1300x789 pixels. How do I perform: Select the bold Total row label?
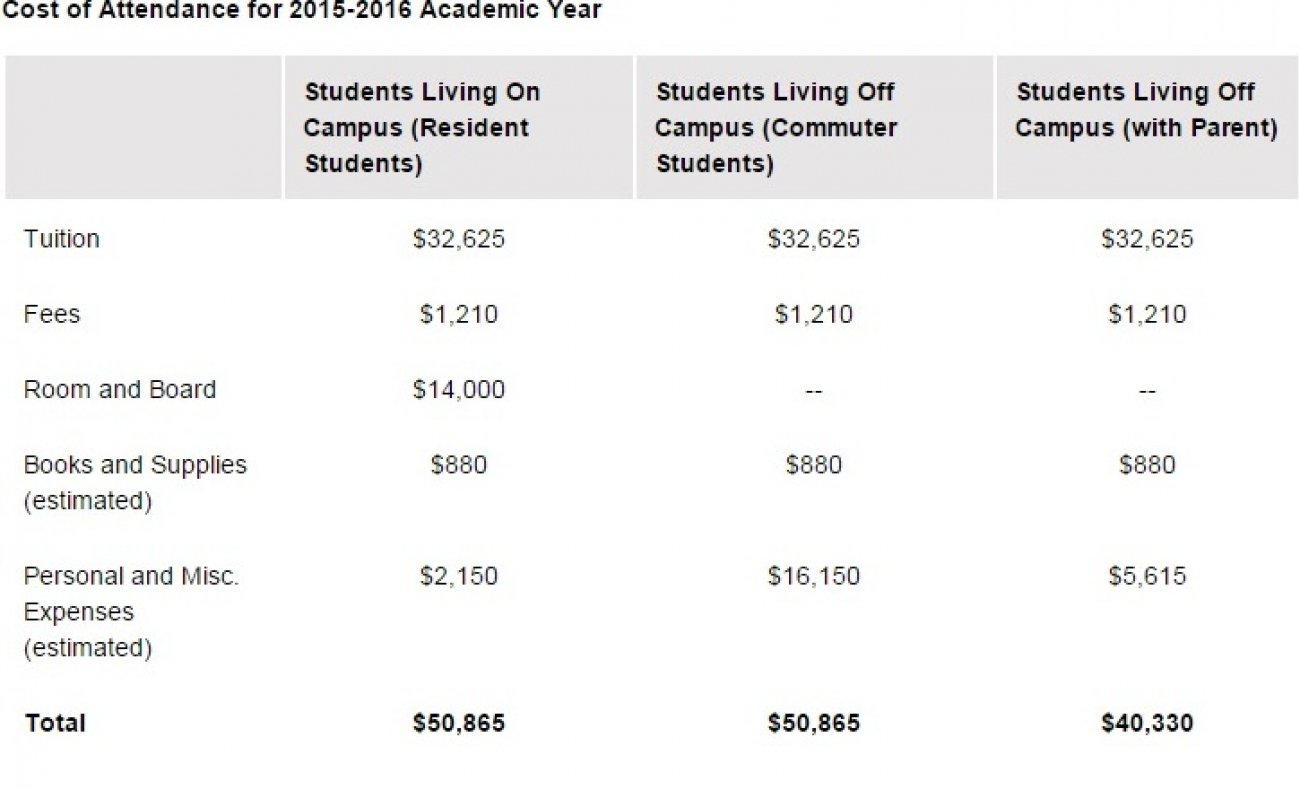(x=56, y=722)
